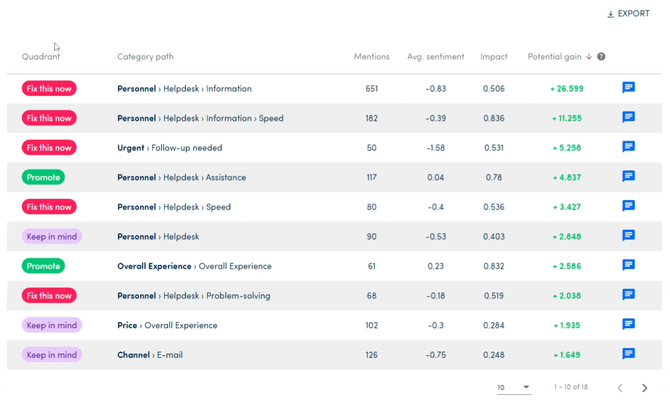Click comment icon in Overall Experience row

(628, 266)
